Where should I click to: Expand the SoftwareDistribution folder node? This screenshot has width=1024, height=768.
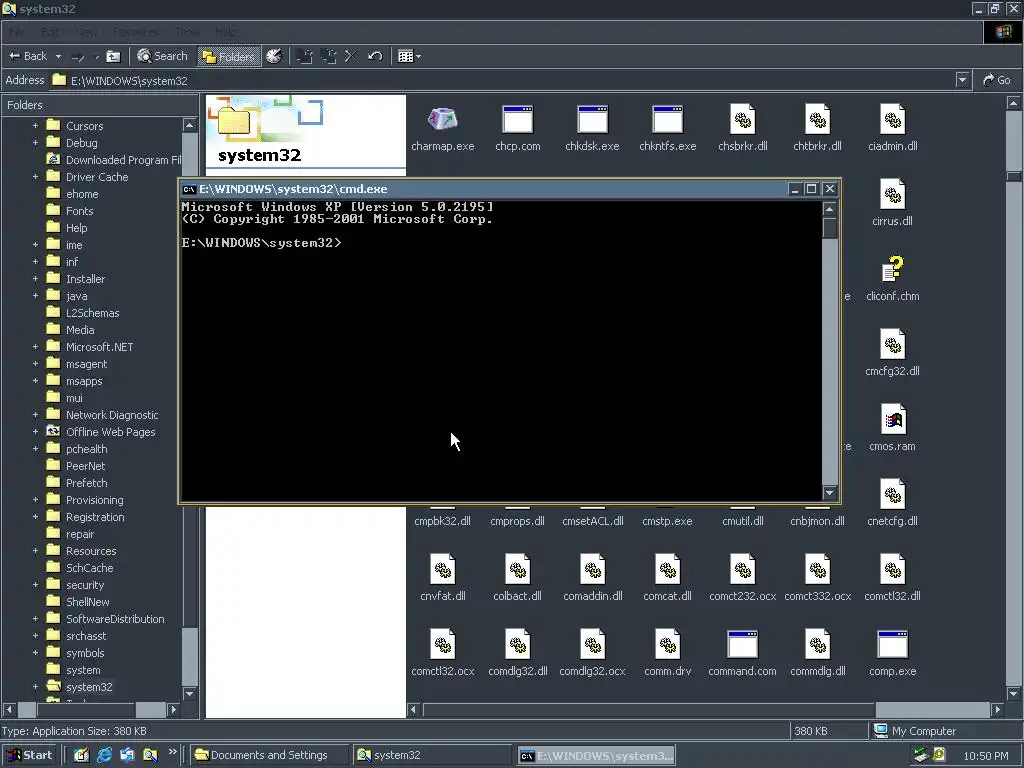(x=35, y=618)
